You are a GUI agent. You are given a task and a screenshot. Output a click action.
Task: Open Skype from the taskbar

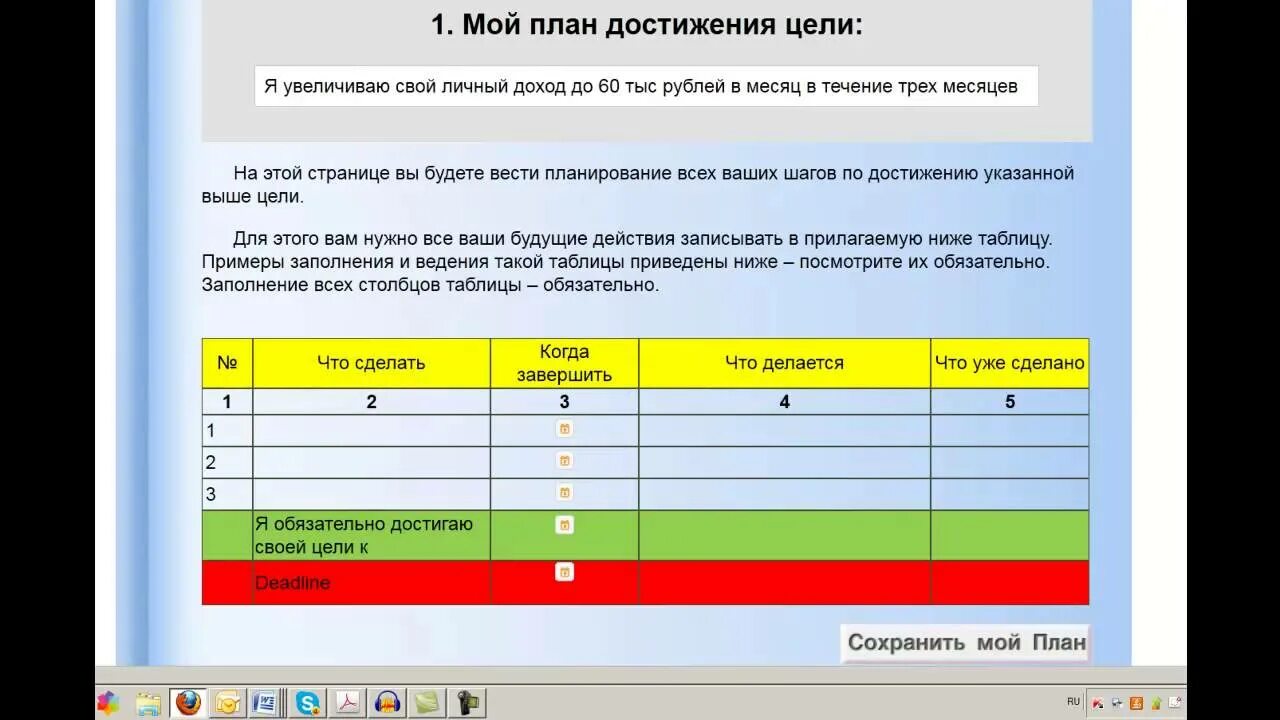pyautogui.click(x=307, y=703)
